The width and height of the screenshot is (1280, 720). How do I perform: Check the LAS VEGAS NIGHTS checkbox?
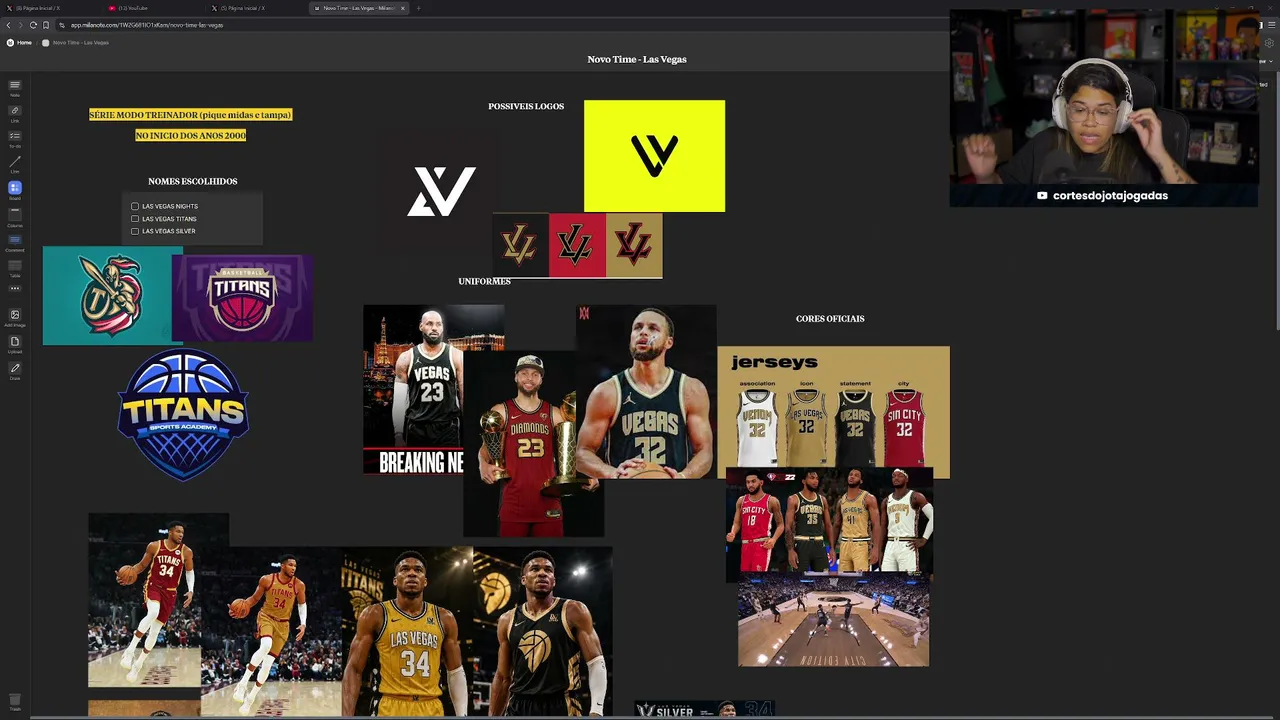(x=135, y=206)
